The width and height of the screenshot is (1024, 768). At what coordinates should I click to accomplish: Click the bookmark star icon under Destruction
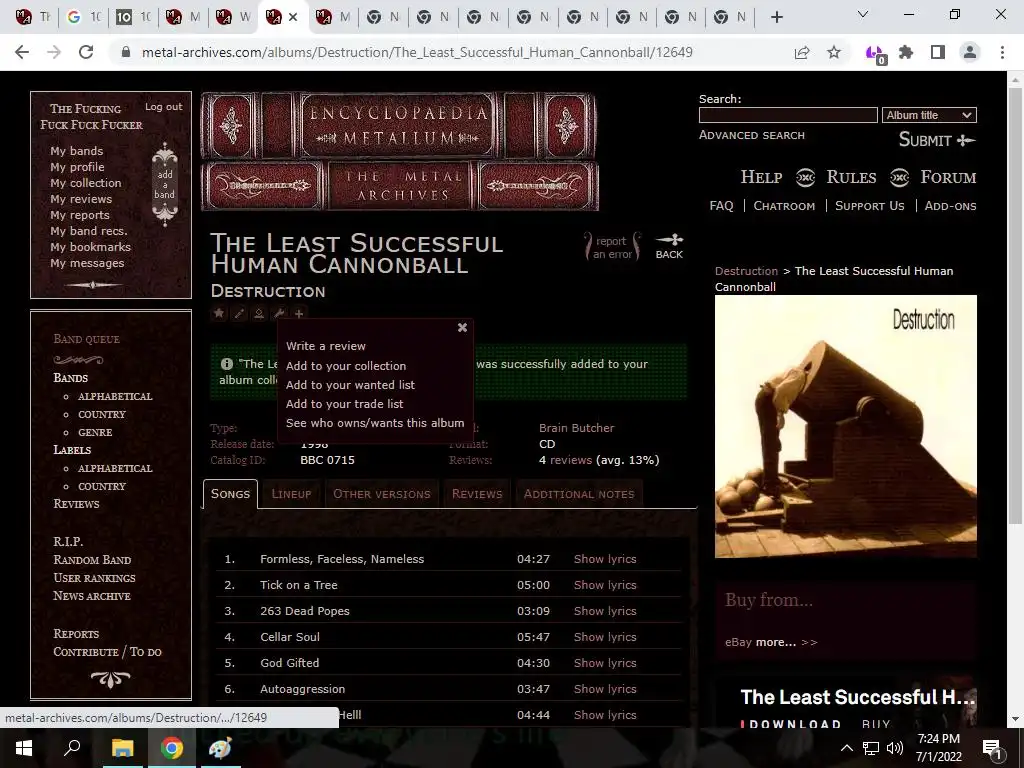click(x=219, y=313)
